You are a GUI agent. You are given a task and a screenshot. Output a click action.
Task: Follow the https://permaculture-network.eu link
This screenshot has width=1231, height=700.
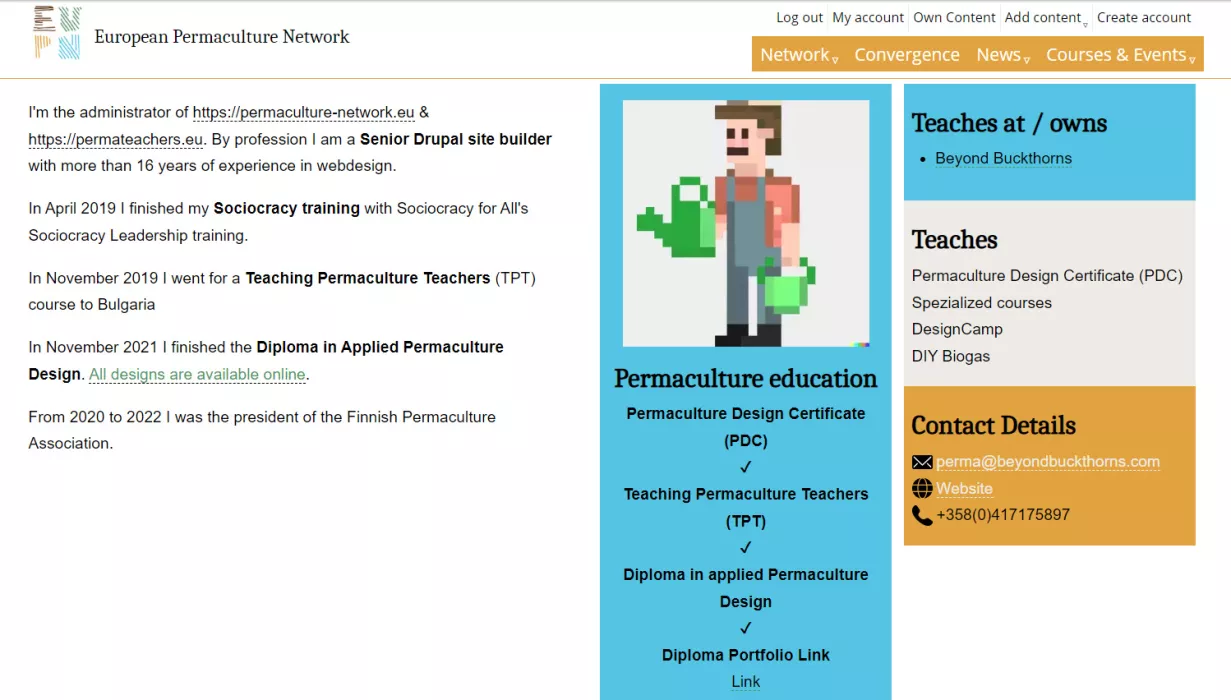pyautogui.click(x=303, y=112)
